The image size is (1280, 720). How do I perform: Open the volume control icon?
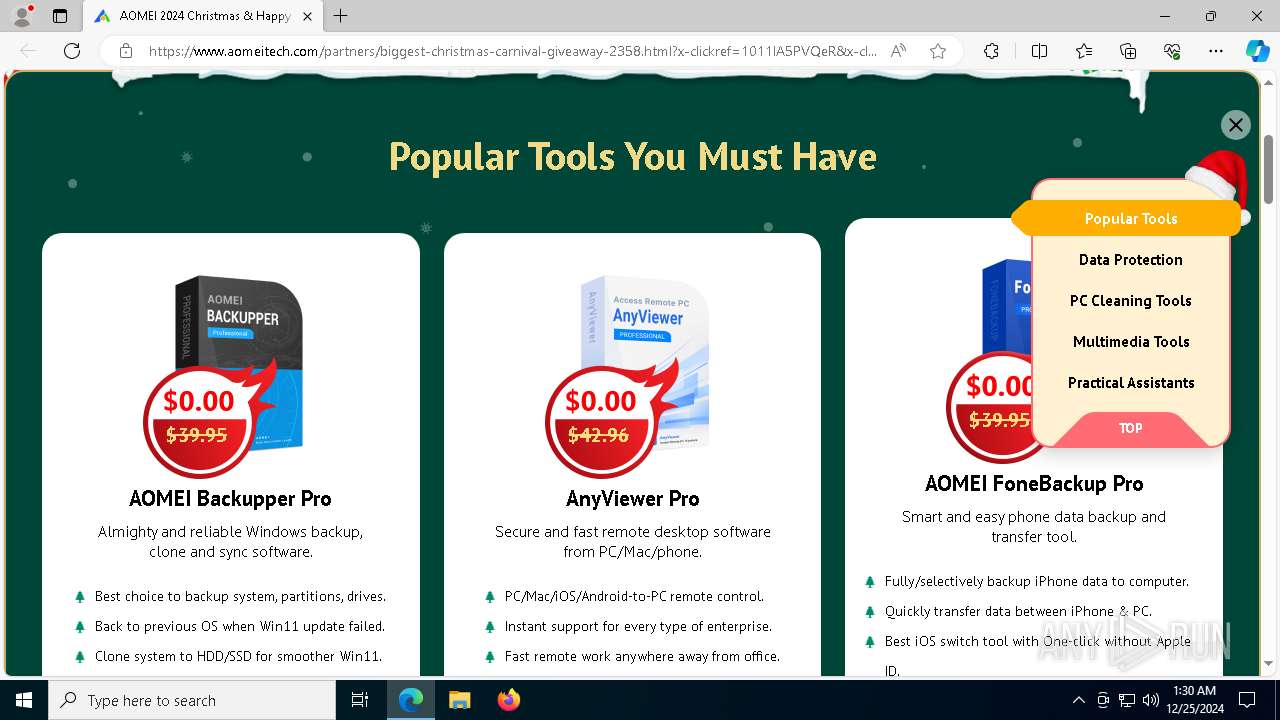[x=1151, y=700]
